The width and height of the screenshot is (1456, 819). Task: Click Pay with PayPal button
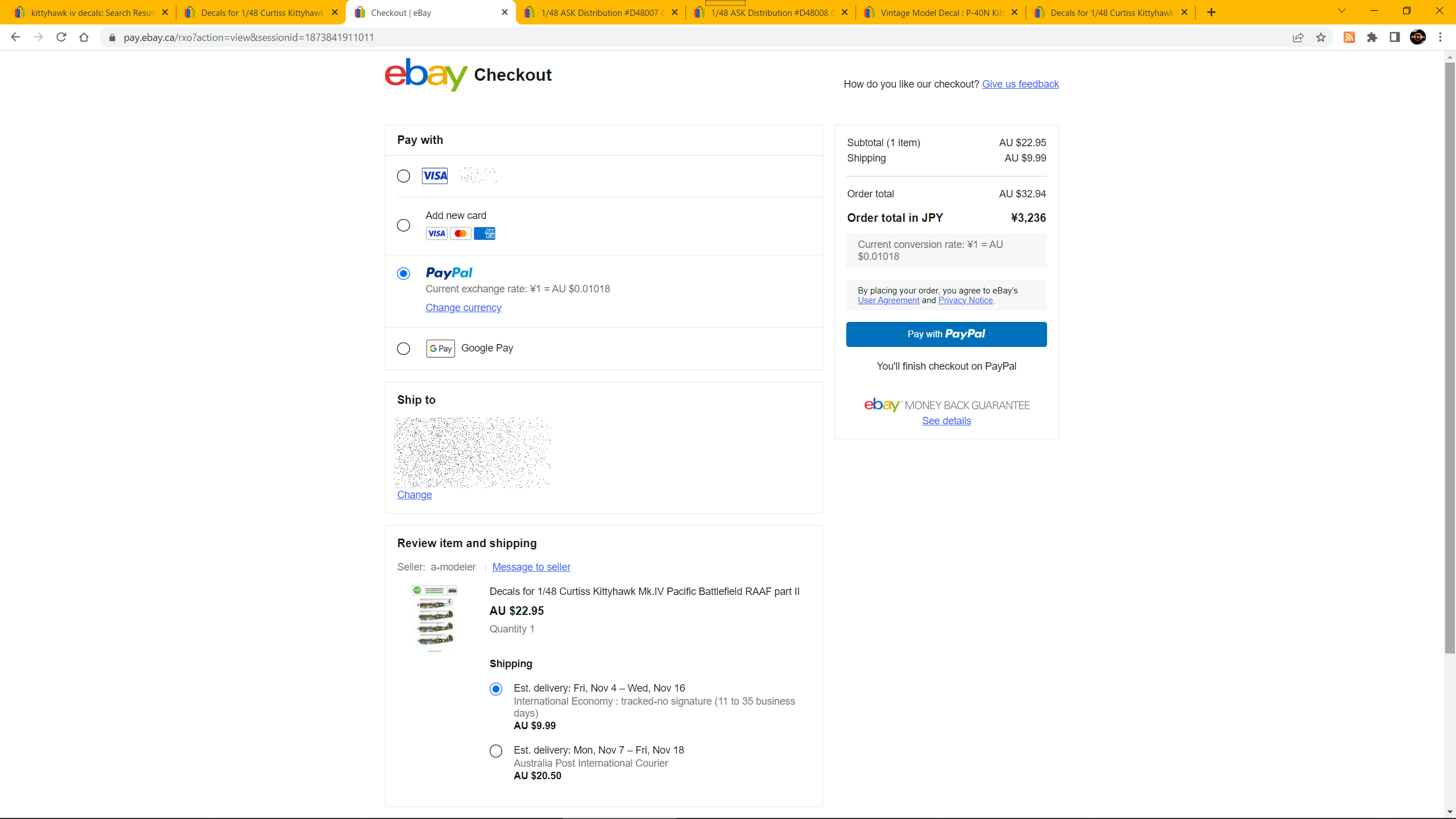(x=946, y=334)
